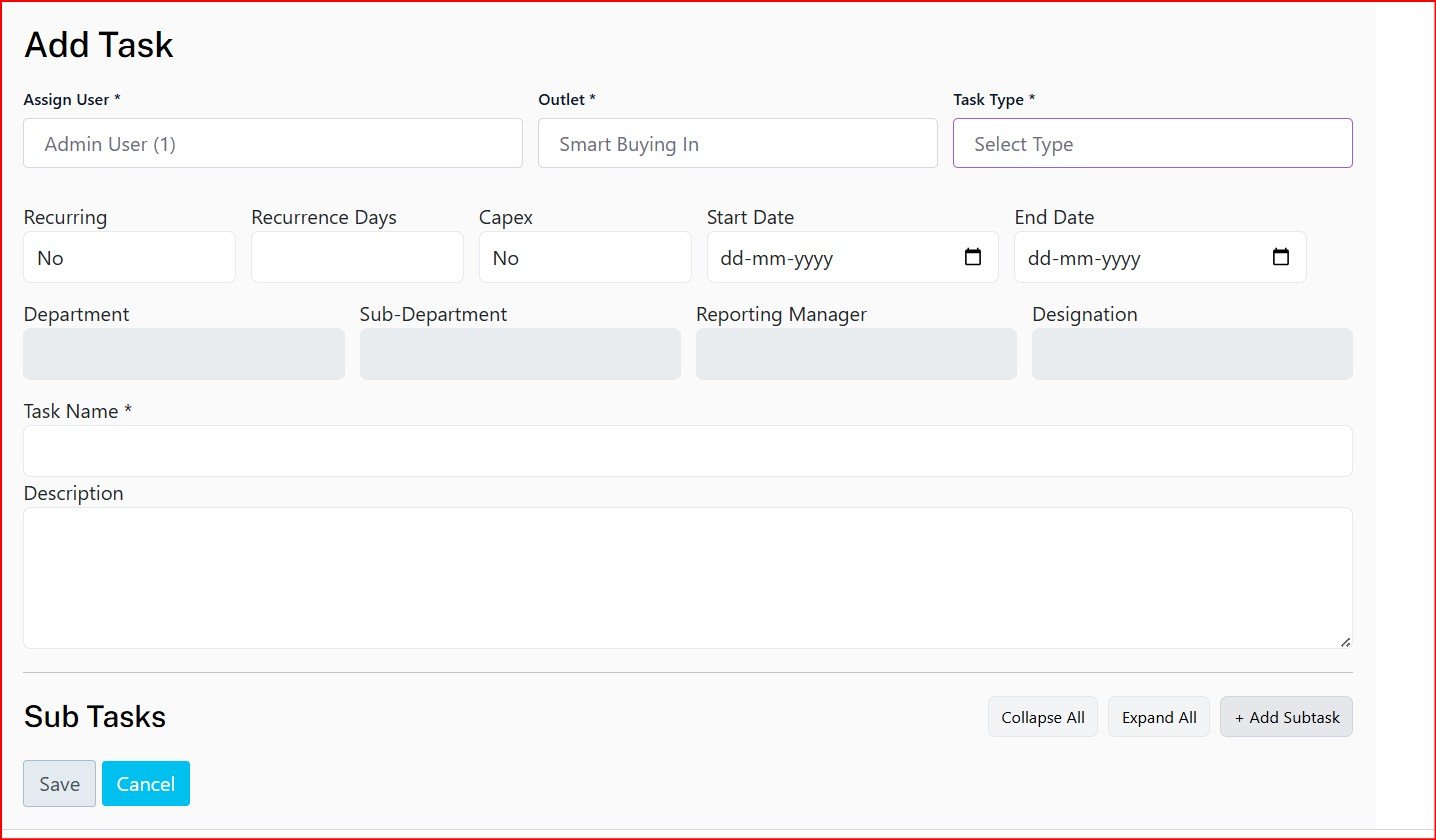Open the Assign User dropdown

272,144
